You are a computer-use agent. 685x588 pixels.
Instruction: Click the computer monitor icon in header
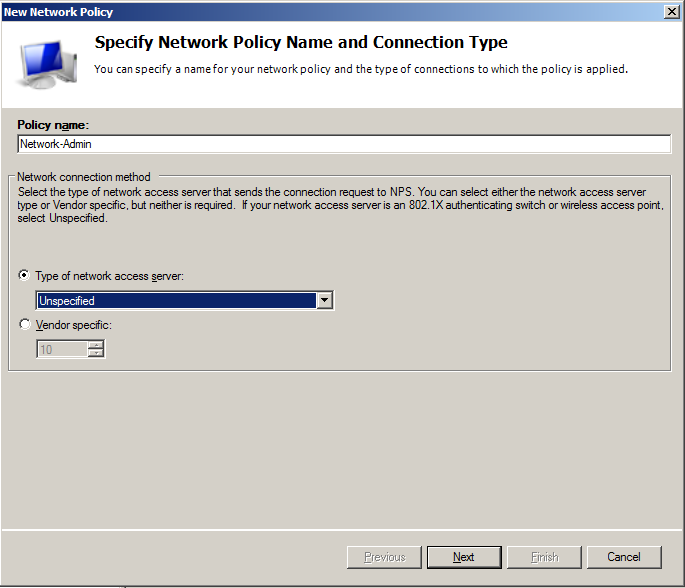click(48, 64)
